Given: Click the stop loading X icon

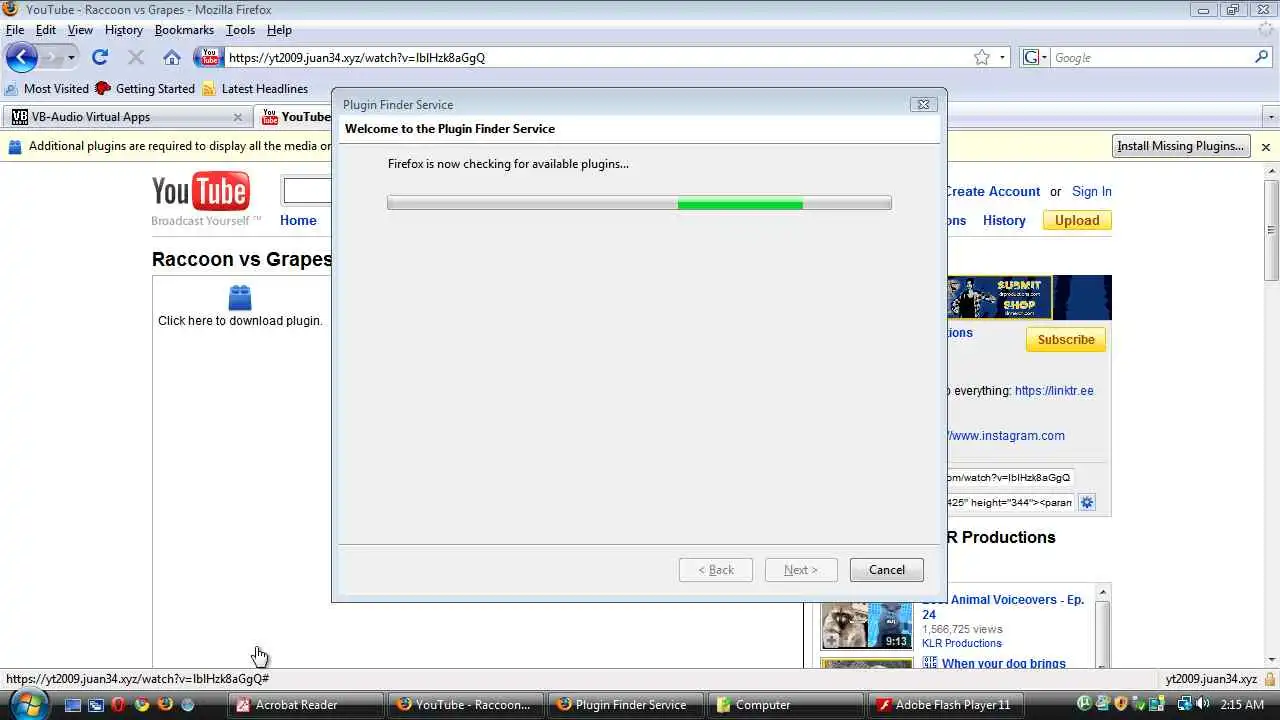Looking at the screenshot, I should (x=136, y=57).
